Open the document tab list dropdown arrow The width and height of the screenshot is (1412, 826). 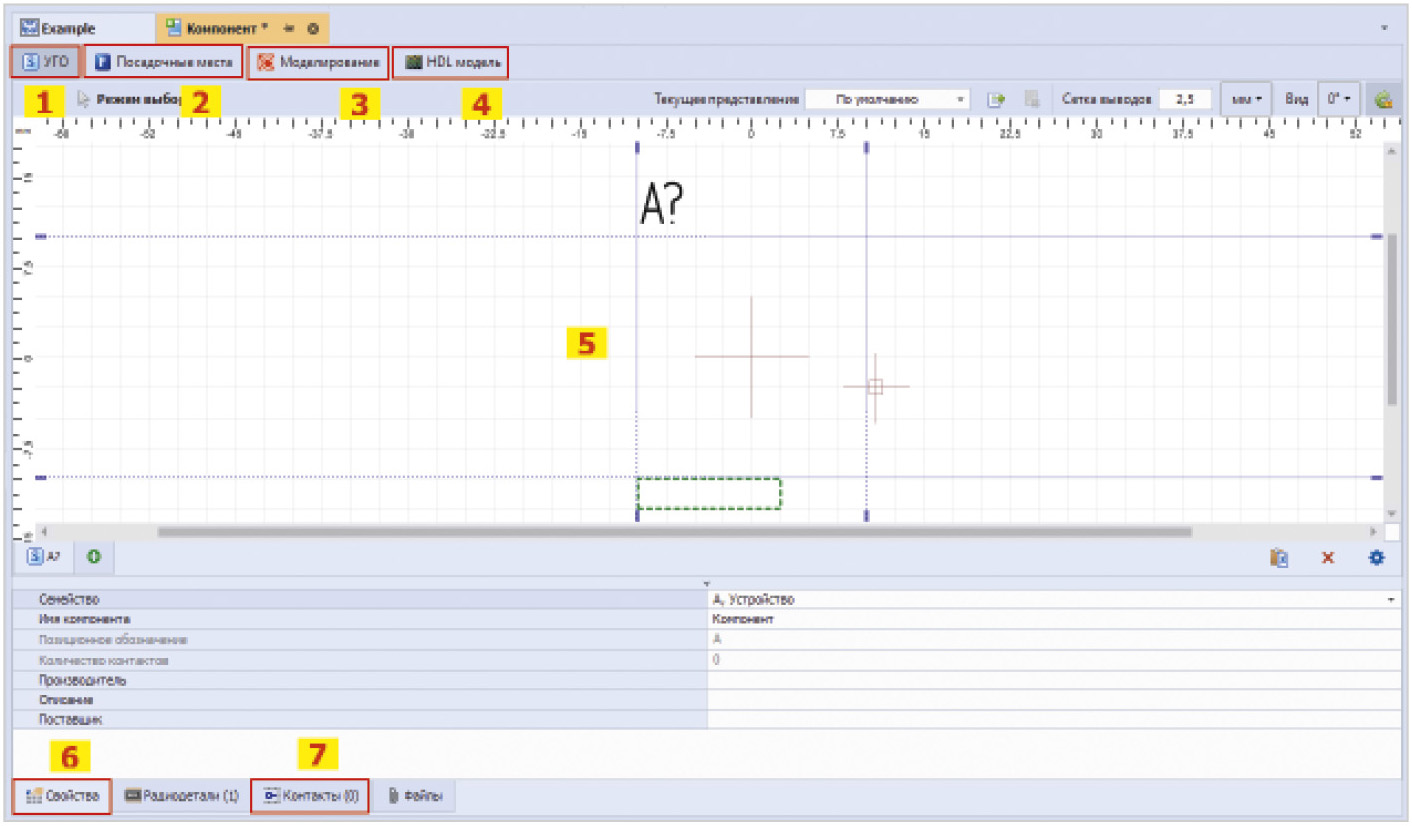pos(1385,29)
